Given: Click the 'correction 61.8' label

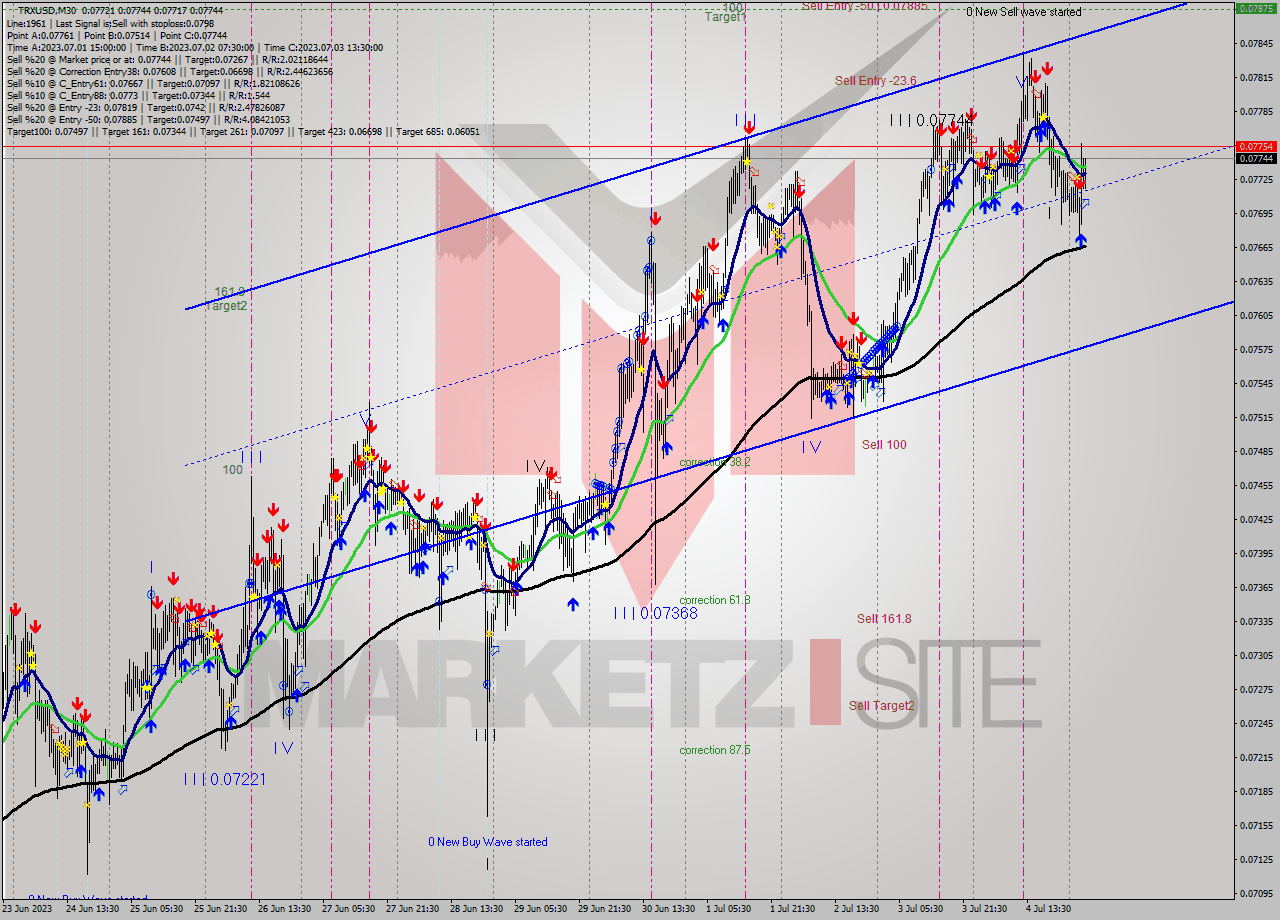Looking at the screenshot, I should (715, 600).
